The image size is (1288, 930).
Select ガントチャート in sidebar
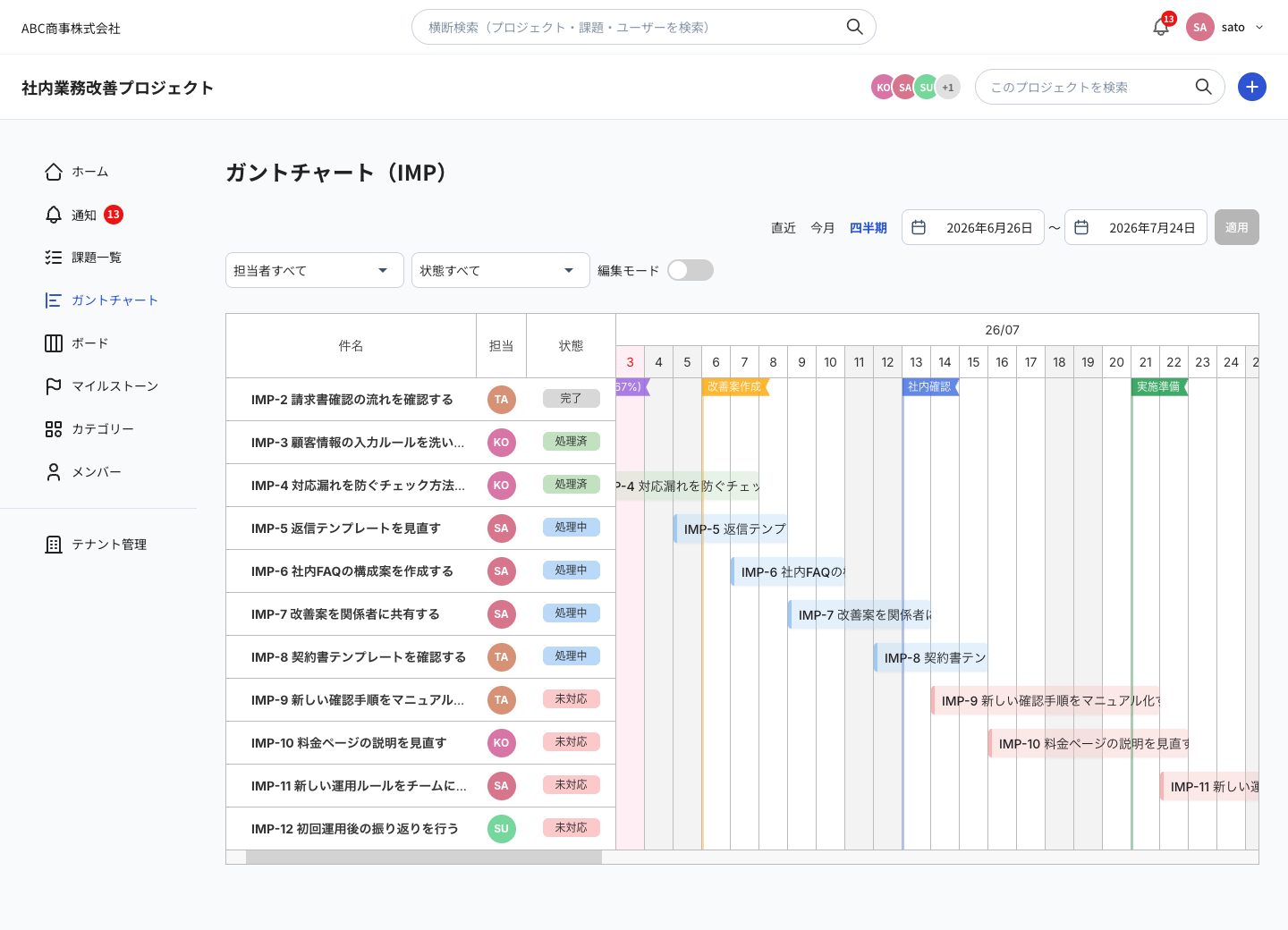115,300
